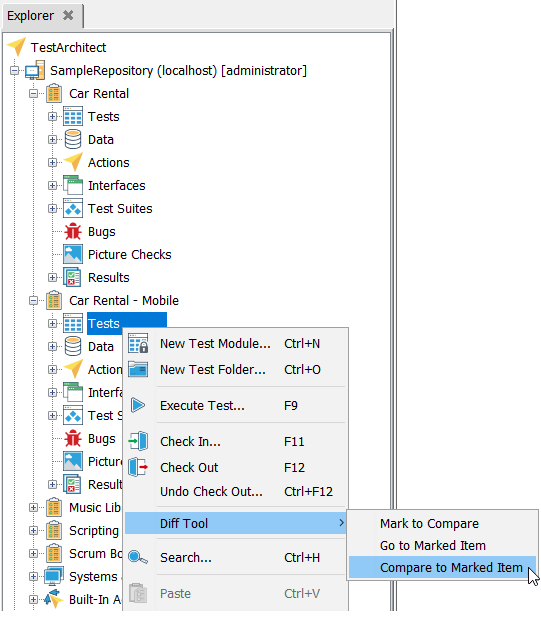Screen dimensions: 541x620
Task: Expand Tests under Car Rental
Action: (x=53, y=117)
